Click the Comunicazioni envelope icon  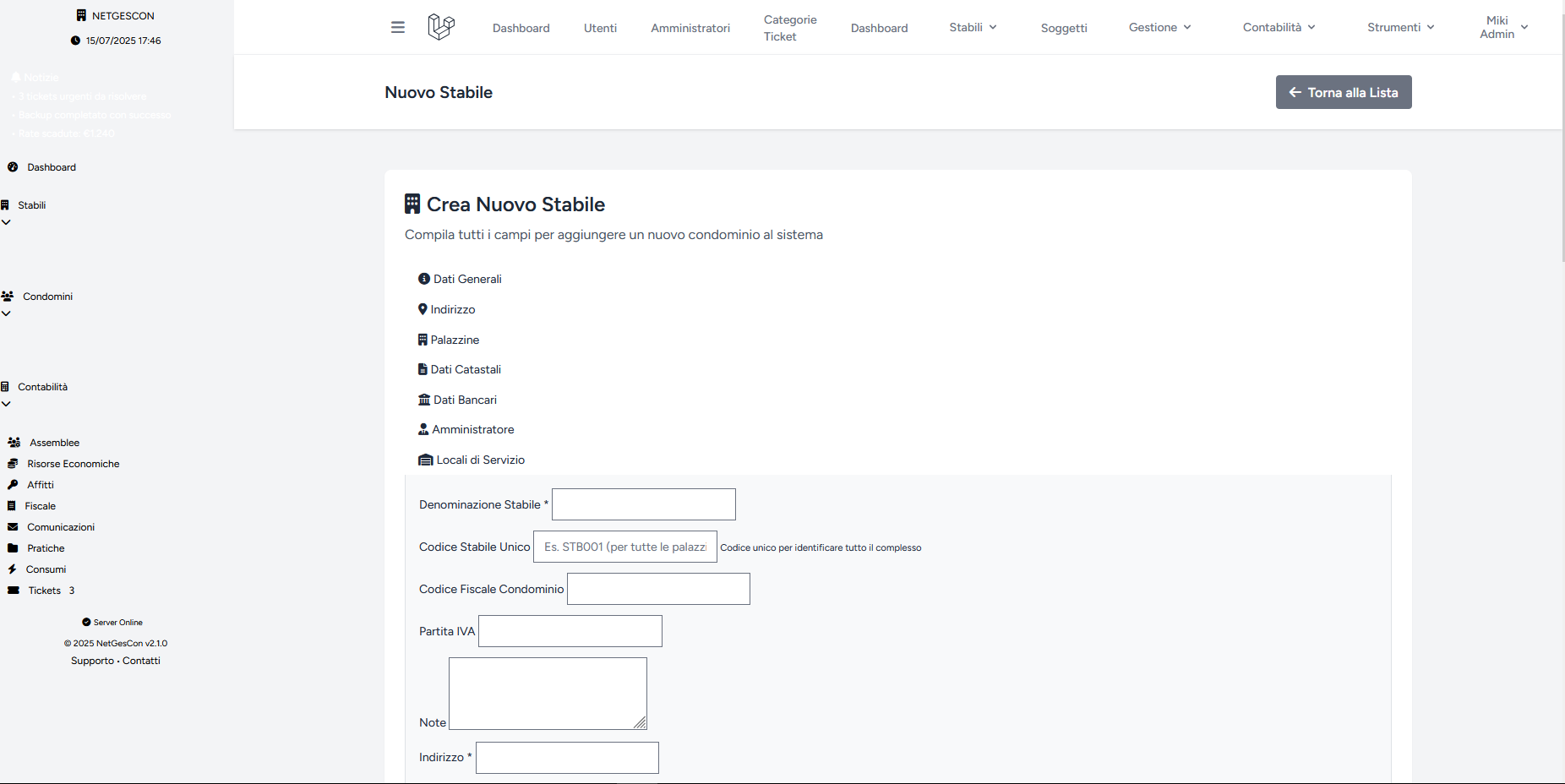coord(13,527)
